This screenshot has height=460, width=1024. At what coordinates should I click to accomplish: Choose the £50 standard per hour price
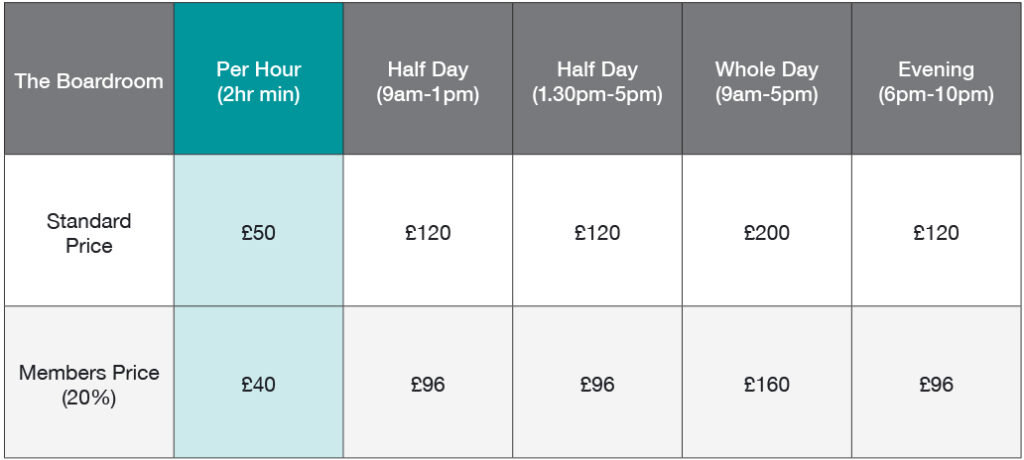tap(259, 233)
